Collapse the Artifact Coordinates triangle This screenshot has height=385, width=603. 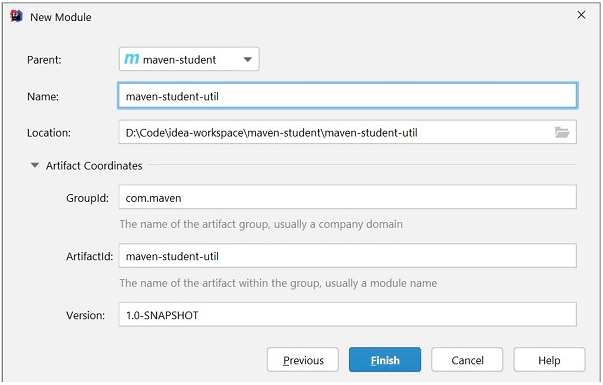pos(35,165)
